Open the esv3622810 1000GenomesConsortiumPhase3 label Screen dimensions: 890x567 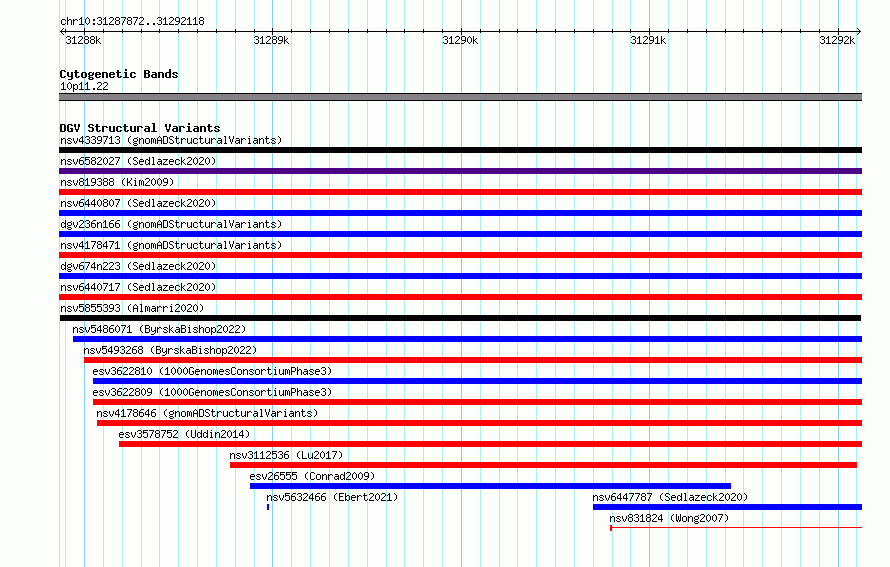(x=212, y=371)
